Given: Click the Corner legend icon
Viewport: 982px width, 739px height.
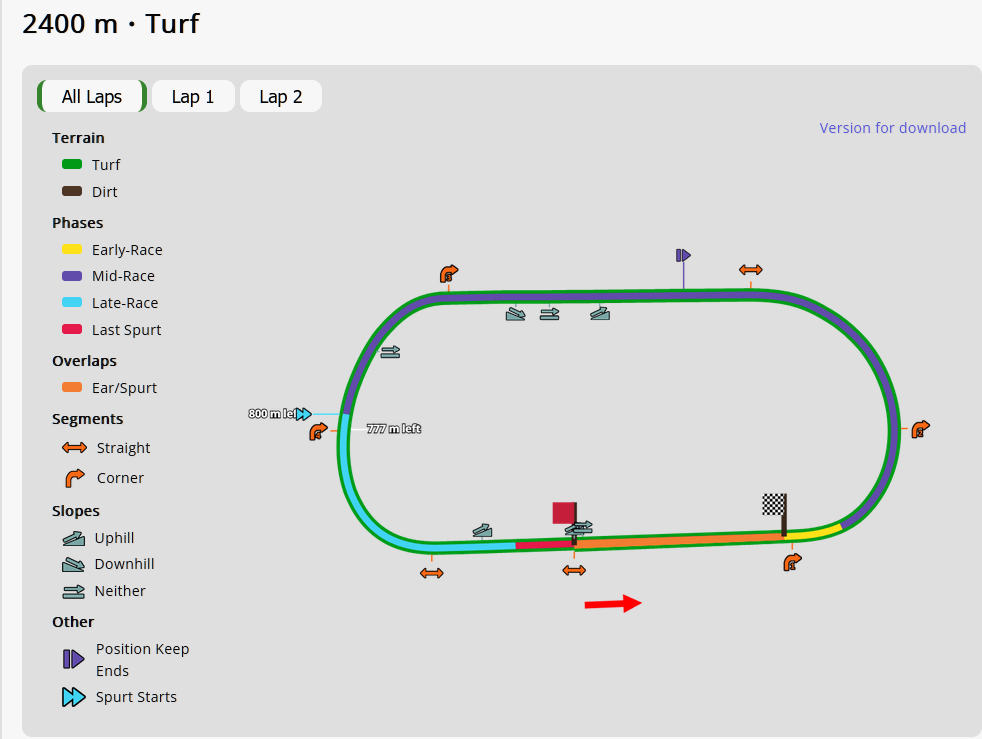Looking at the screenshot, I should (75, 478).
